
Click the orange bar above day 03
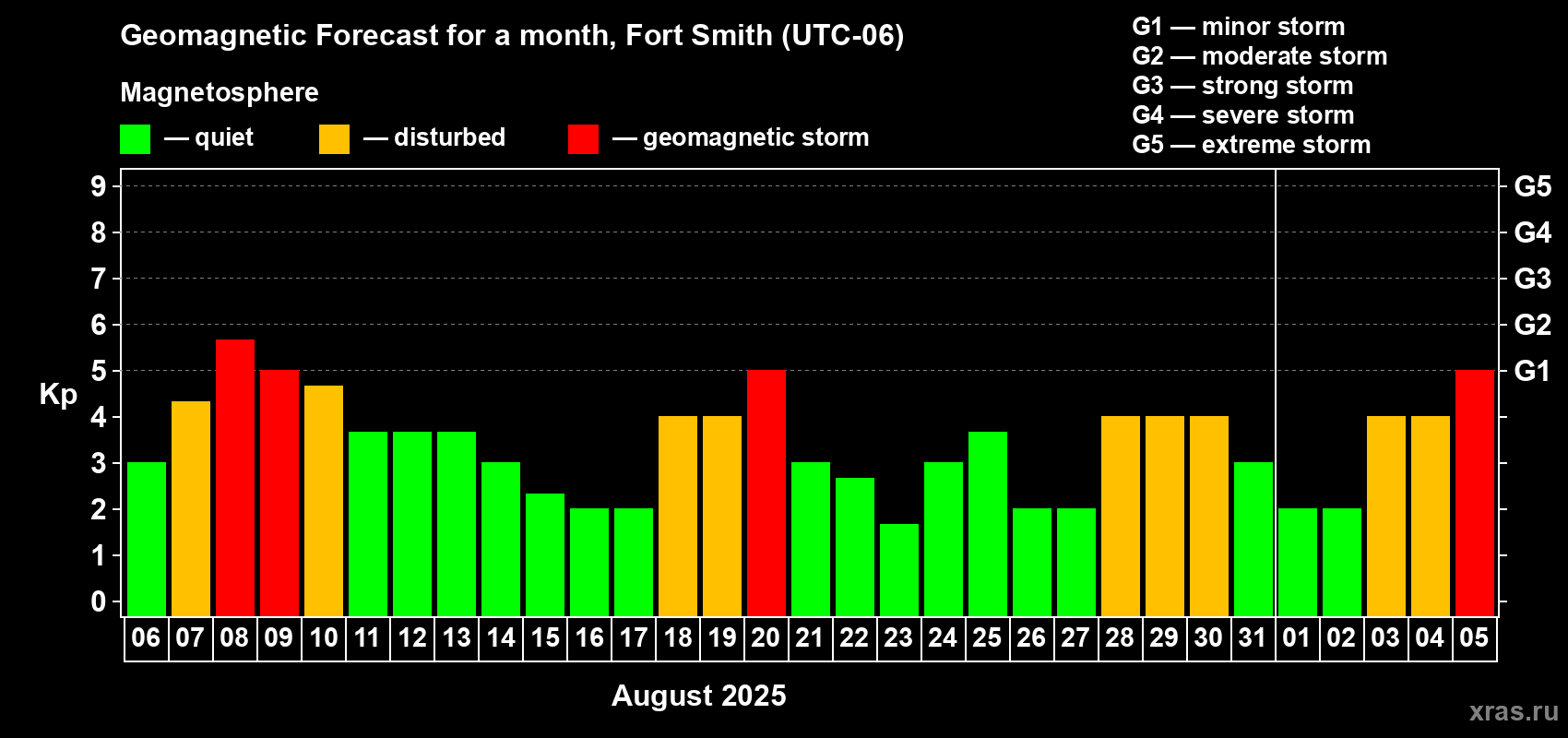point(1386,517)
